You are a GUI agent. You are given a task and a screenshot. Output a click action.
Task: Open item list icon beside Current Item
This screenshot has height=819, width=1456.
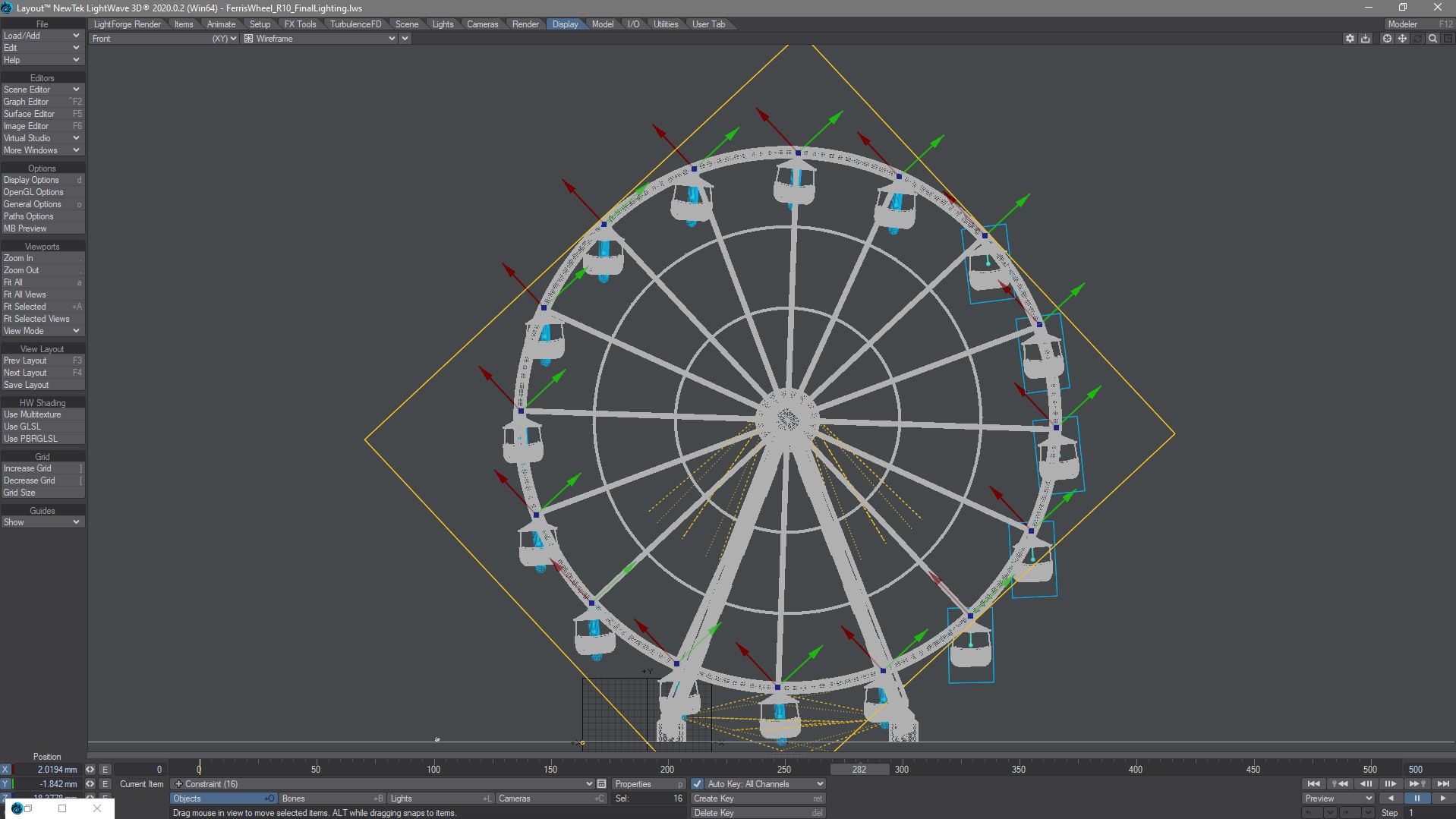(x=601, y=784)
